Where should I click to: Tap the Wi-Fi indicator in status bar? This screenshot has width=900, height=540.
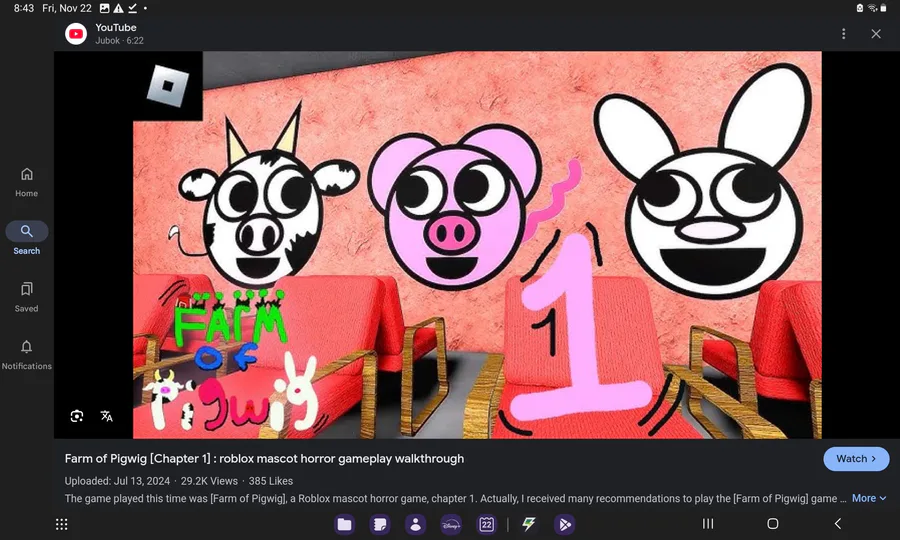pyautogui.click(x=872, y=8)
